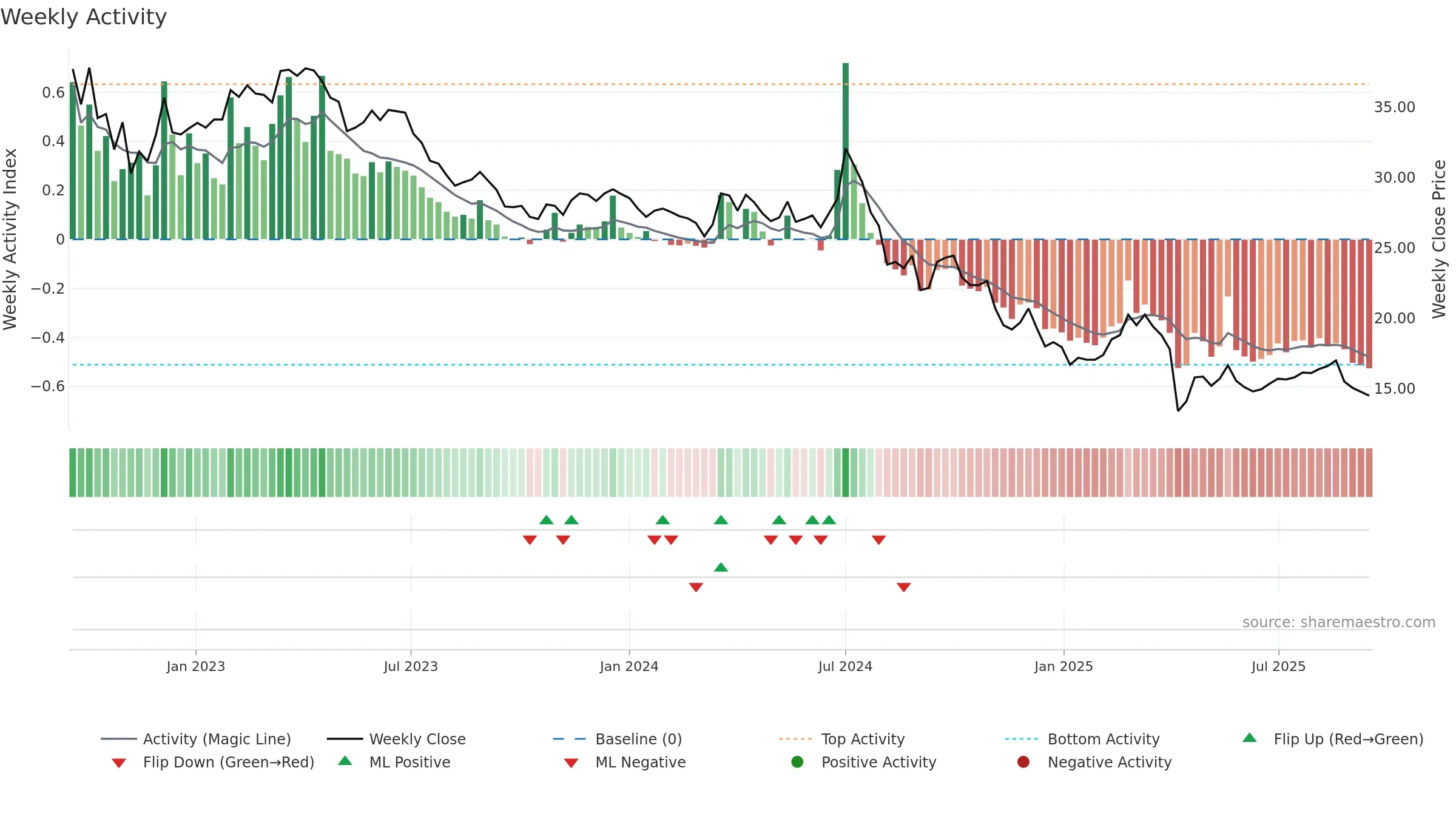The image size is (1456, 819).
Task: Toggle Bottom Activity legend series
Action: (x=1082, y=739)
